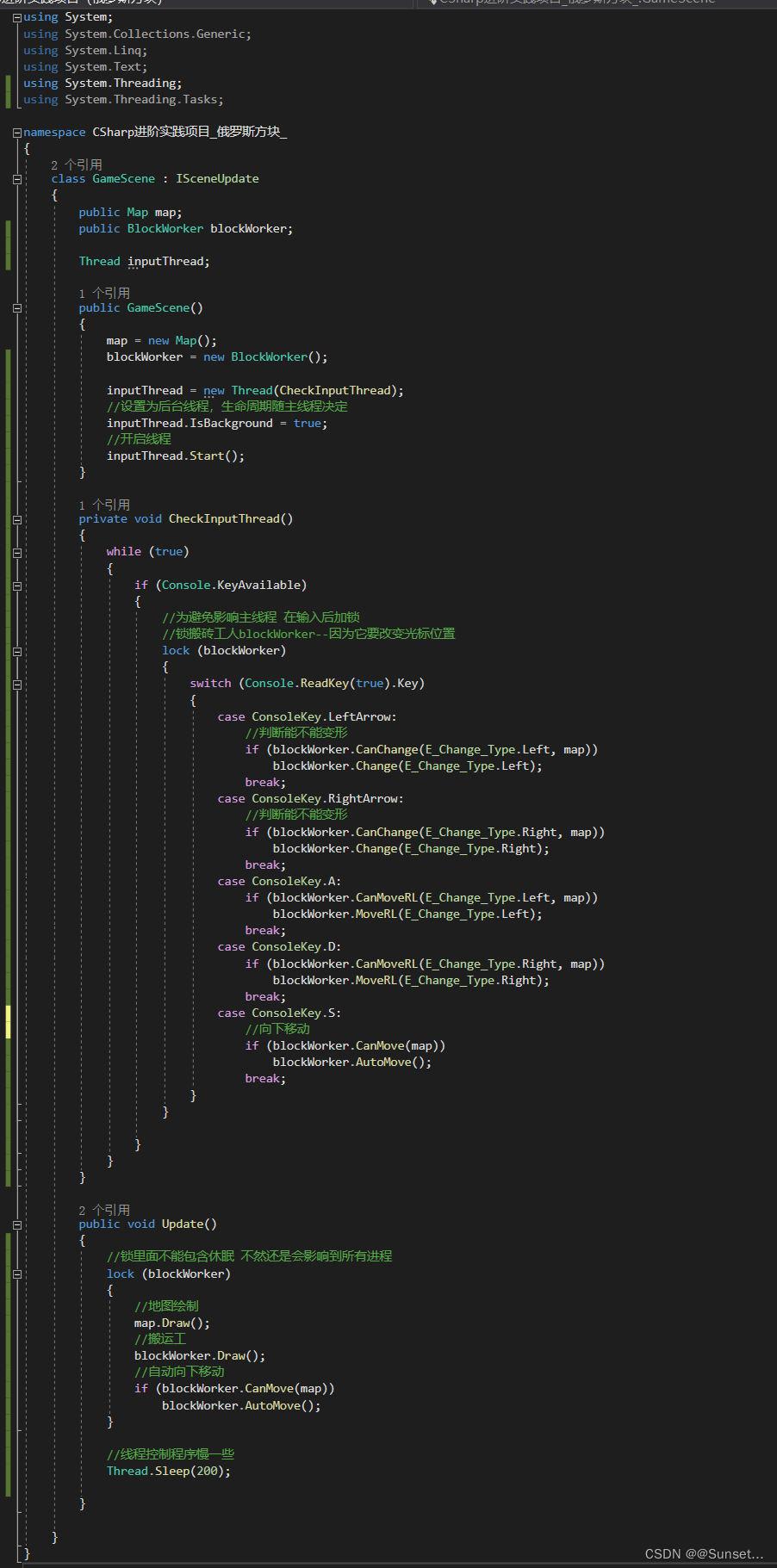Open references link above GameScene() constructor
This screenshot has width=777, height=1568.
tap(104, 293)
